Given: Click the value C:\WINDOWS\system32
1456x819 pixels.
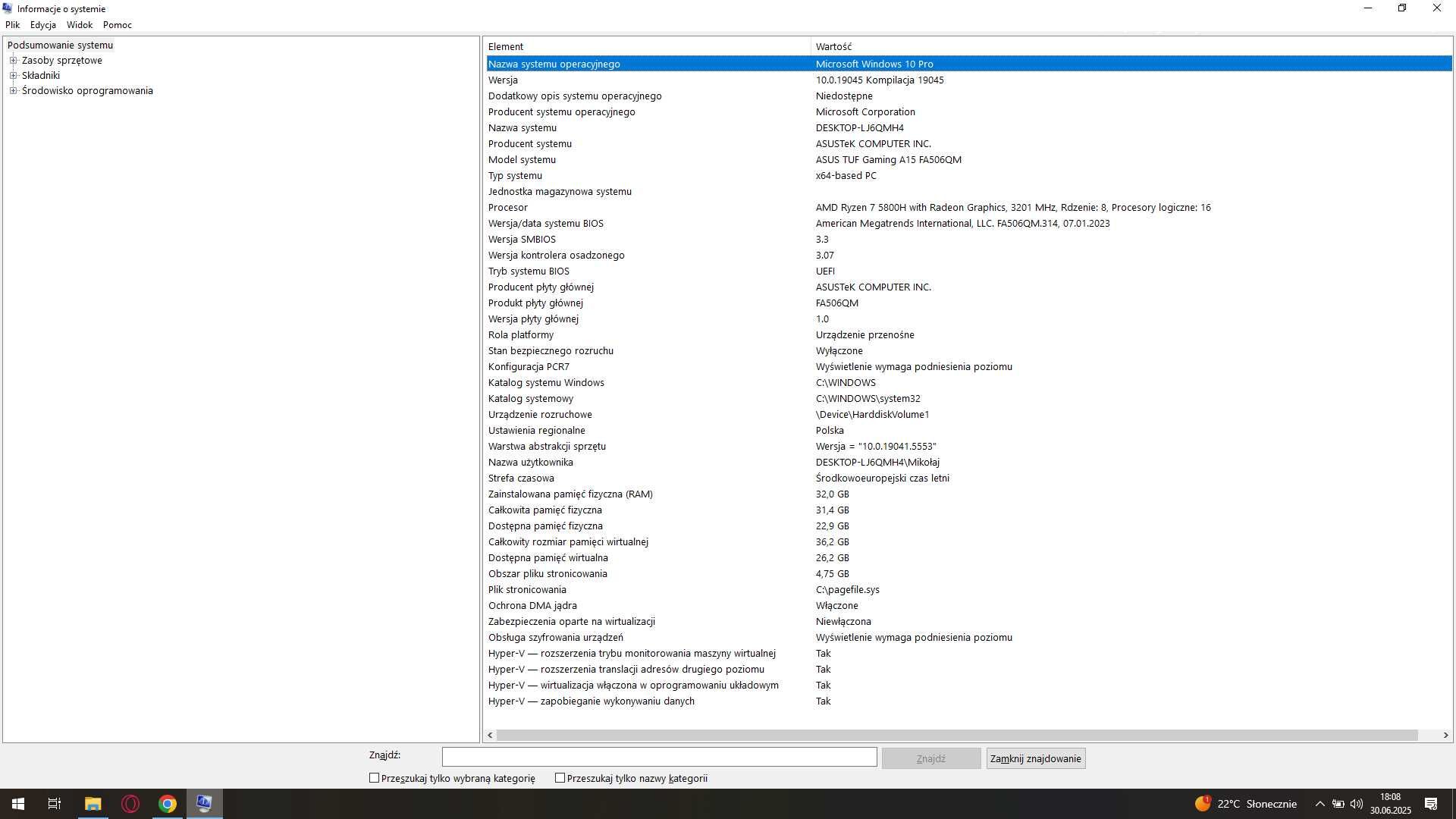Looking at the screenshot, I should 868,399.
